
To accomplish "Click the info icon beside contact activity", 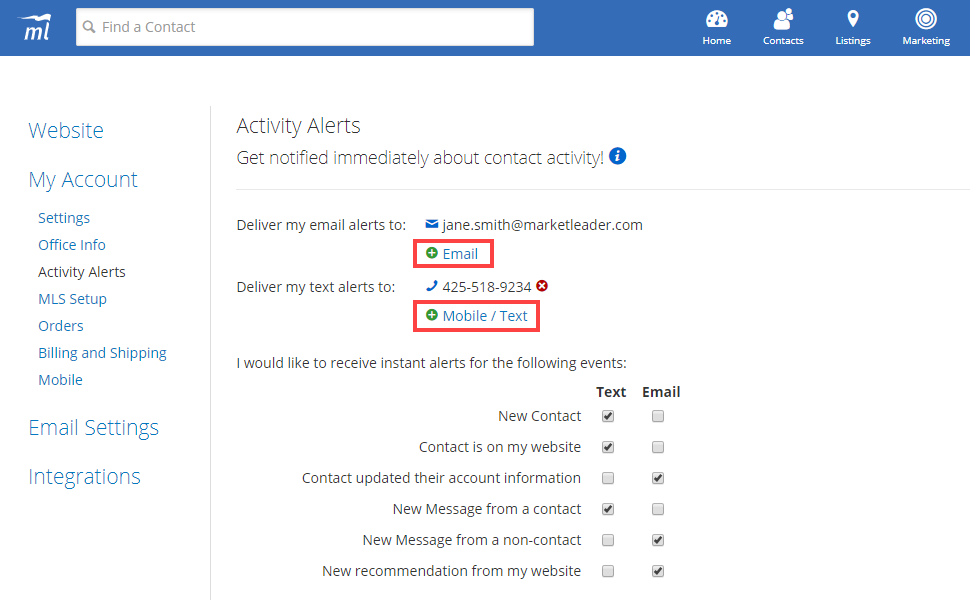I will point(618,156).
